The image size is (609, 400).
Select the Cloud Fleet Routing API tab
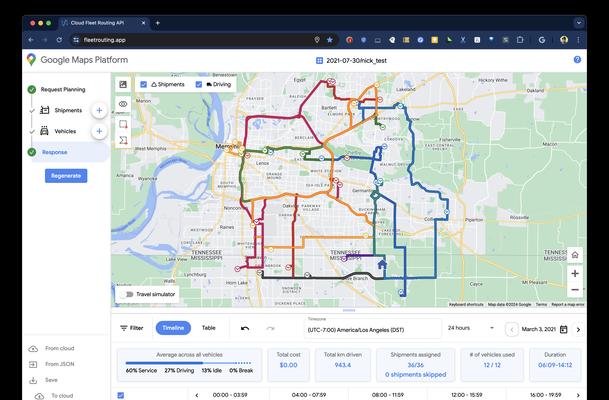click(x=103, y=23)
